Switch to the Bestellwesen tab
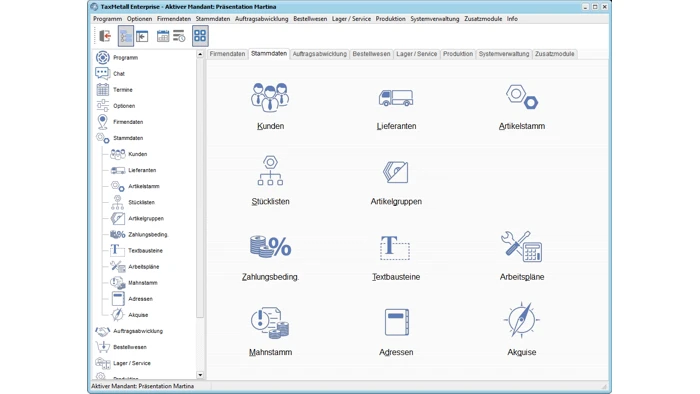Screen dimensions: 700x394 [371, 54]
